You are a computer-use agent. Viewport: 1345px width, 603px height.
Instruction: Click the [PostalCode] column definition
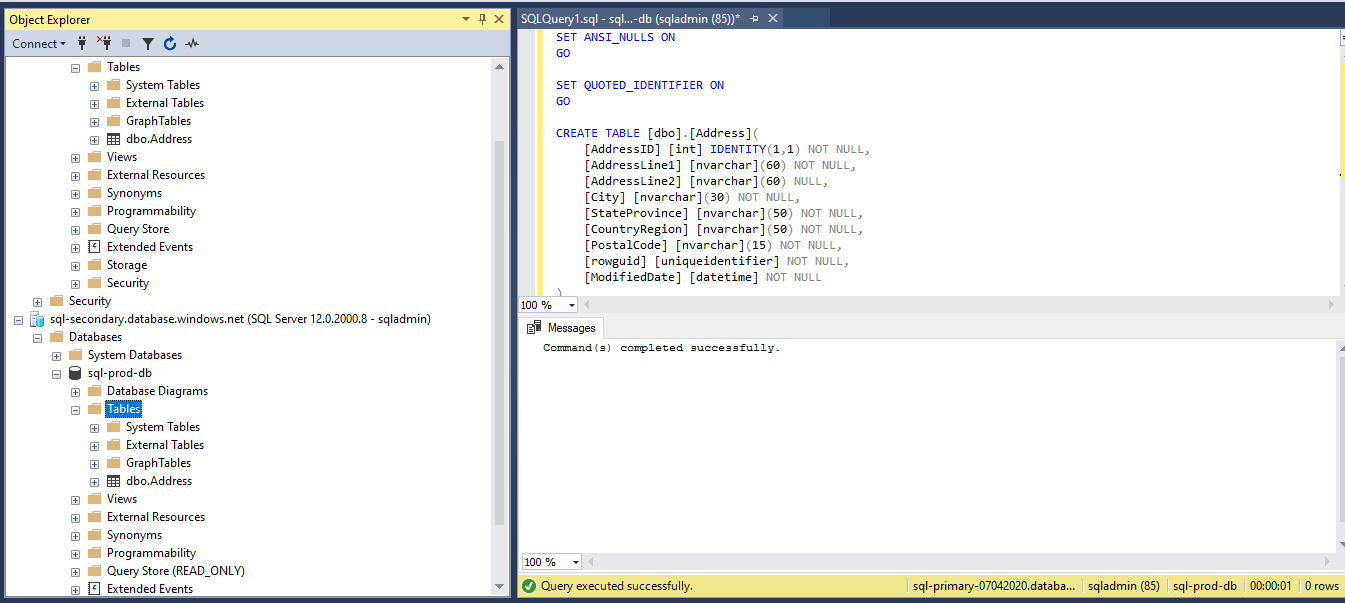(x=713, y=245)
